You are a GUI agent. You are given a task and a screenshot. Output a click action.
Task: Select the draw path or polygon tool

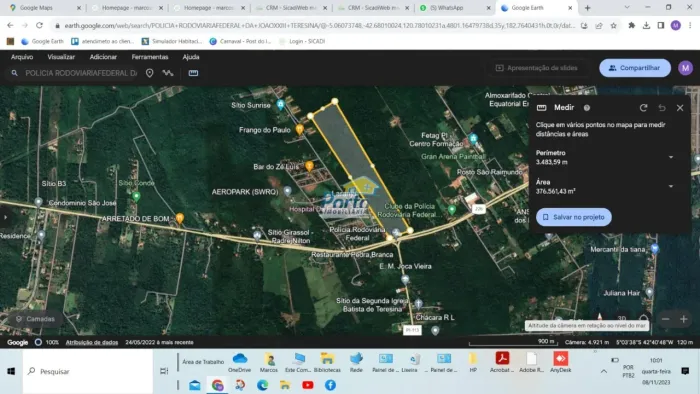pos(168,73)
